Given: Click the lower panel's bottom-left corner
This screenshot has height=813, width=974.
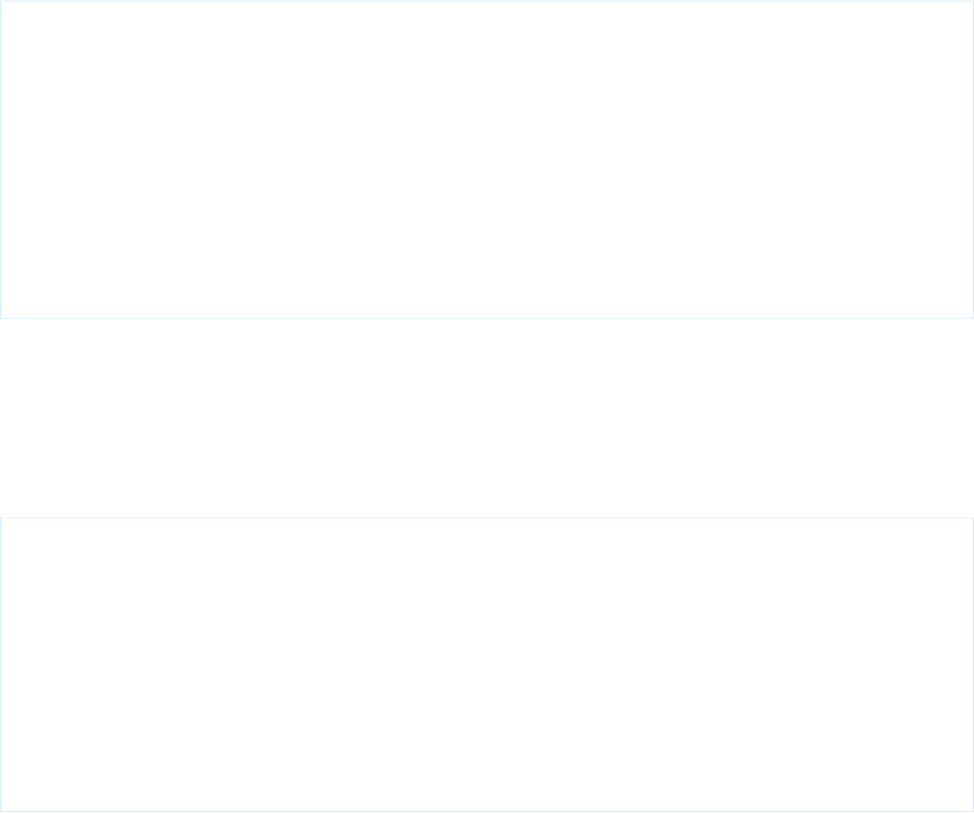Looking at the screenshot, I should click(1, 812).
